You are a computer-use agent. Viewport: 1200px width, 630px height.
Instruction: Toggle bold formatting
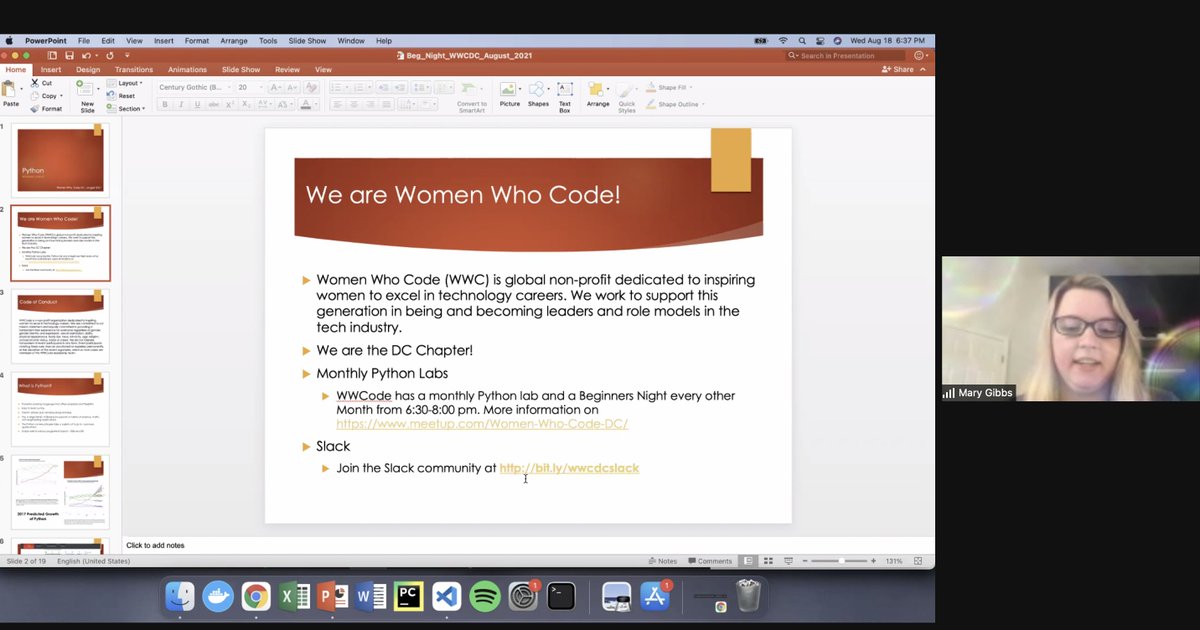[x=166, y=104]
